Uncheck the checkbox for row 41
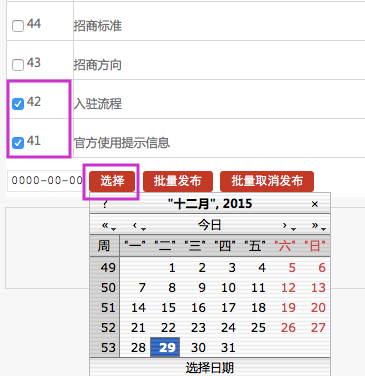 pyautogui.click(x=18, y=143)
